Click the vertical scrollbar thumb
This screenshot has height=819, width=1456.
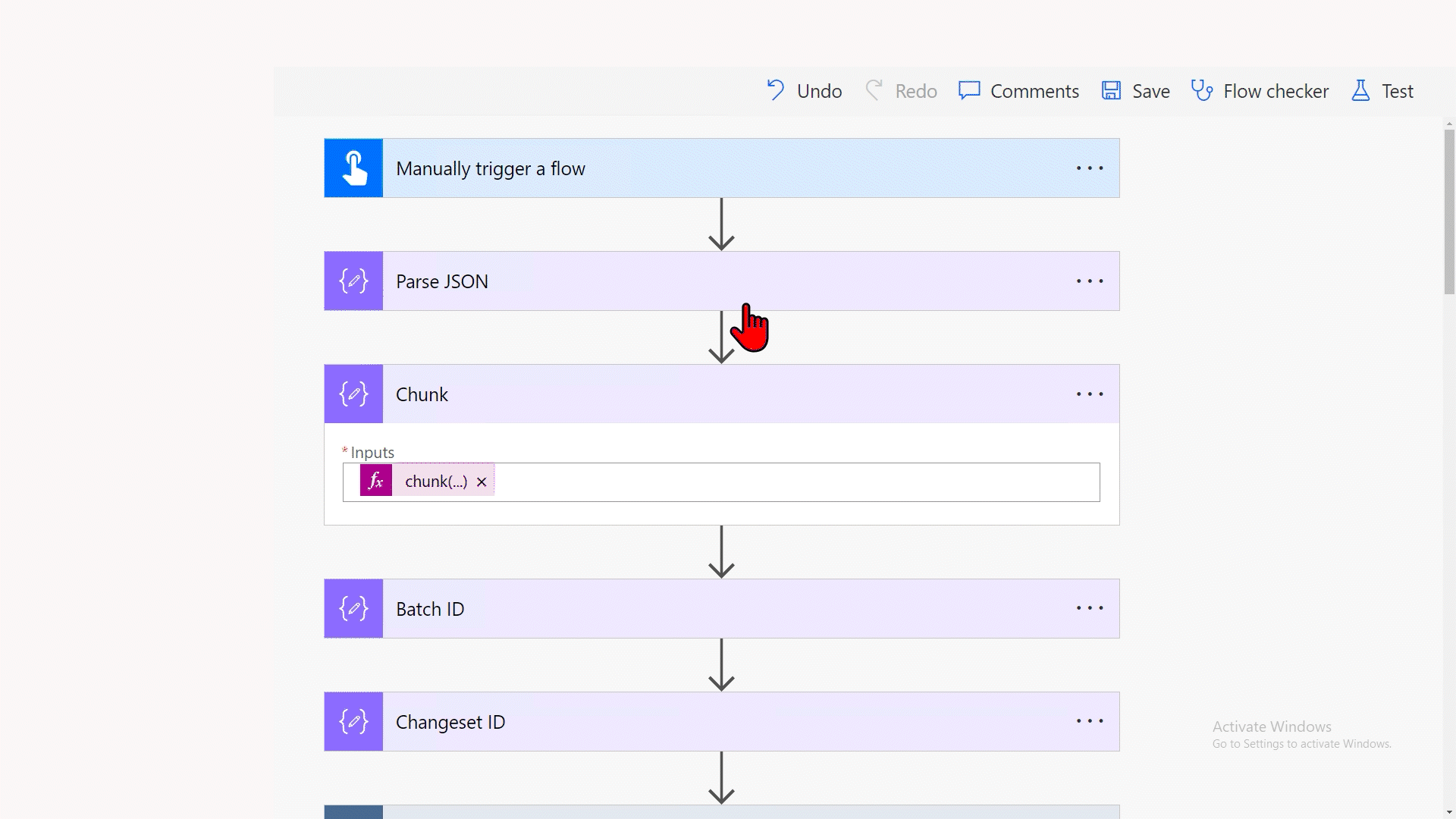click(x=1449, y=212)
